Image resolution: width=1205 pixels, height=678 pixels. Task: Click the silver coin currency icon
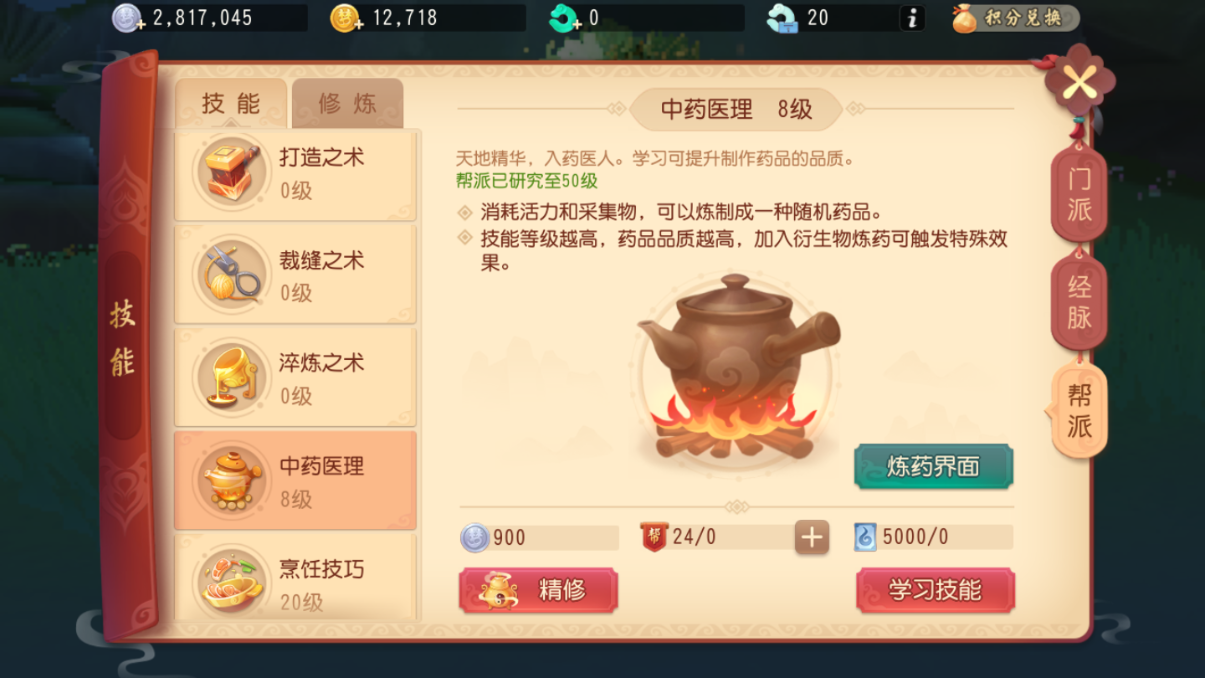pos(127,18)
